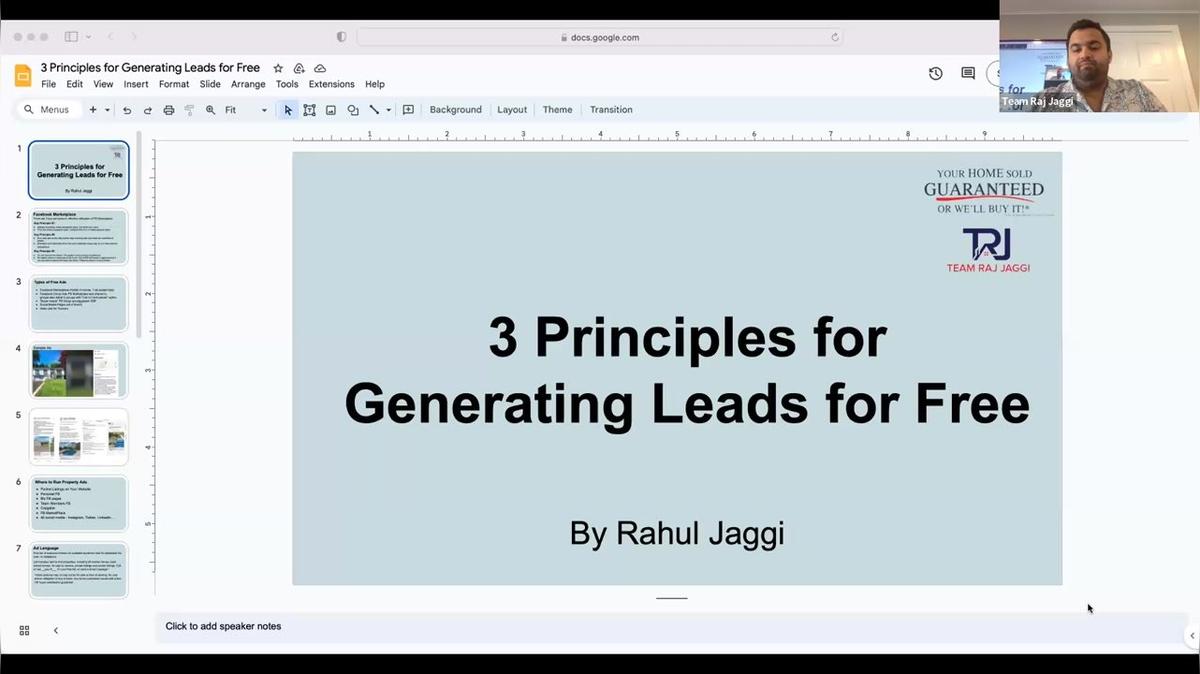The width and height of the screenshot is (1200, 674).
Task: Click the zoom magnifier icon
Action: pos(210,110)
